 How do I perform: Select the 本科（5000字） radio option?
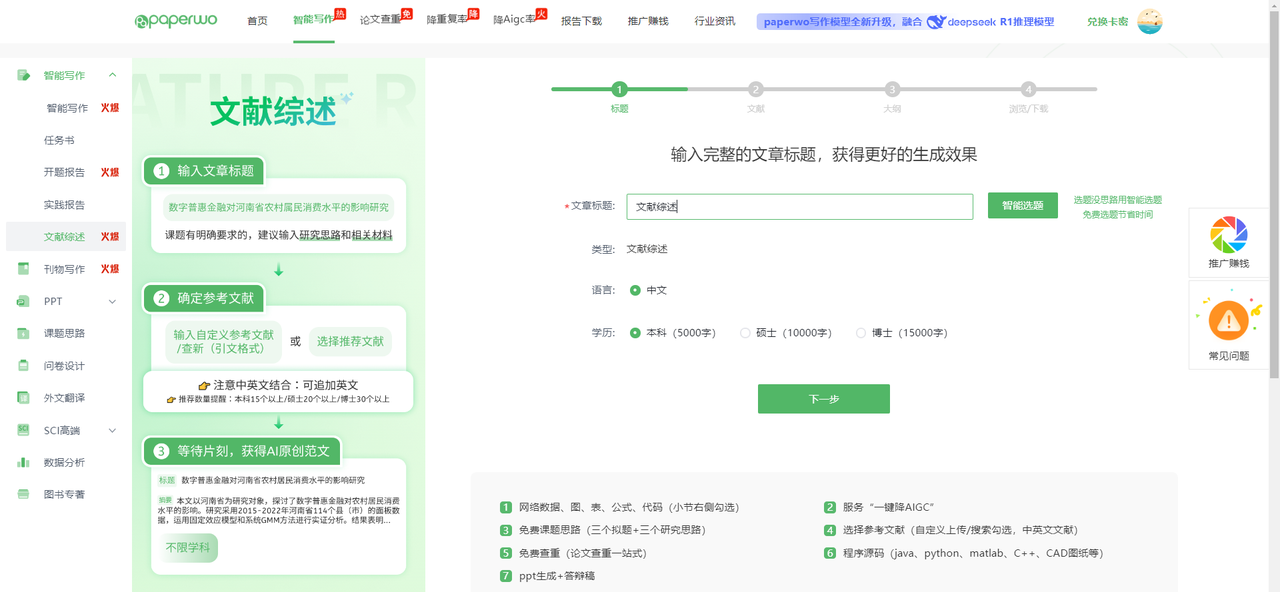coord(635,333)
